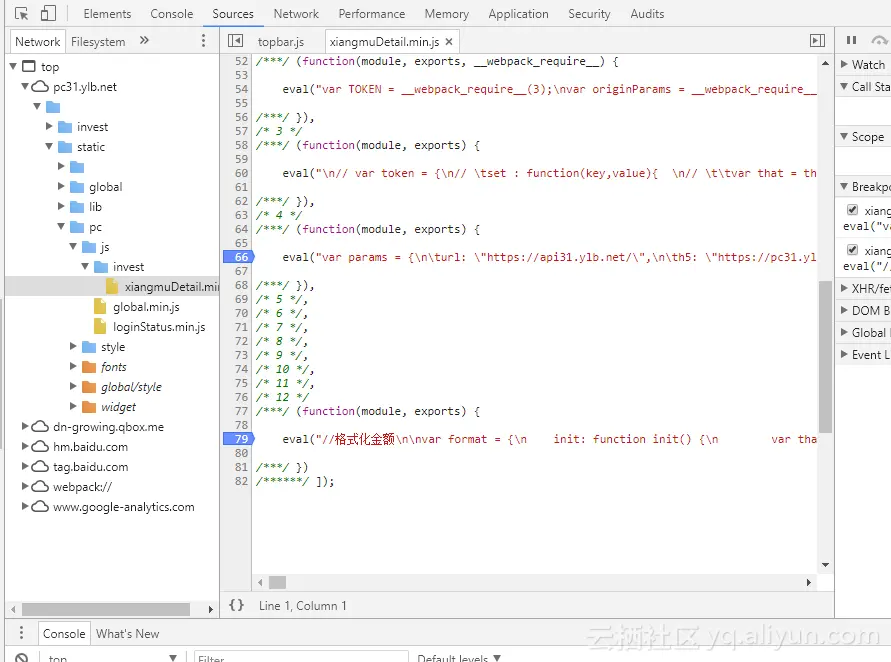The image size is (891, 662).
Task: Click step over next function icon
Action: [x=880, y=40]
